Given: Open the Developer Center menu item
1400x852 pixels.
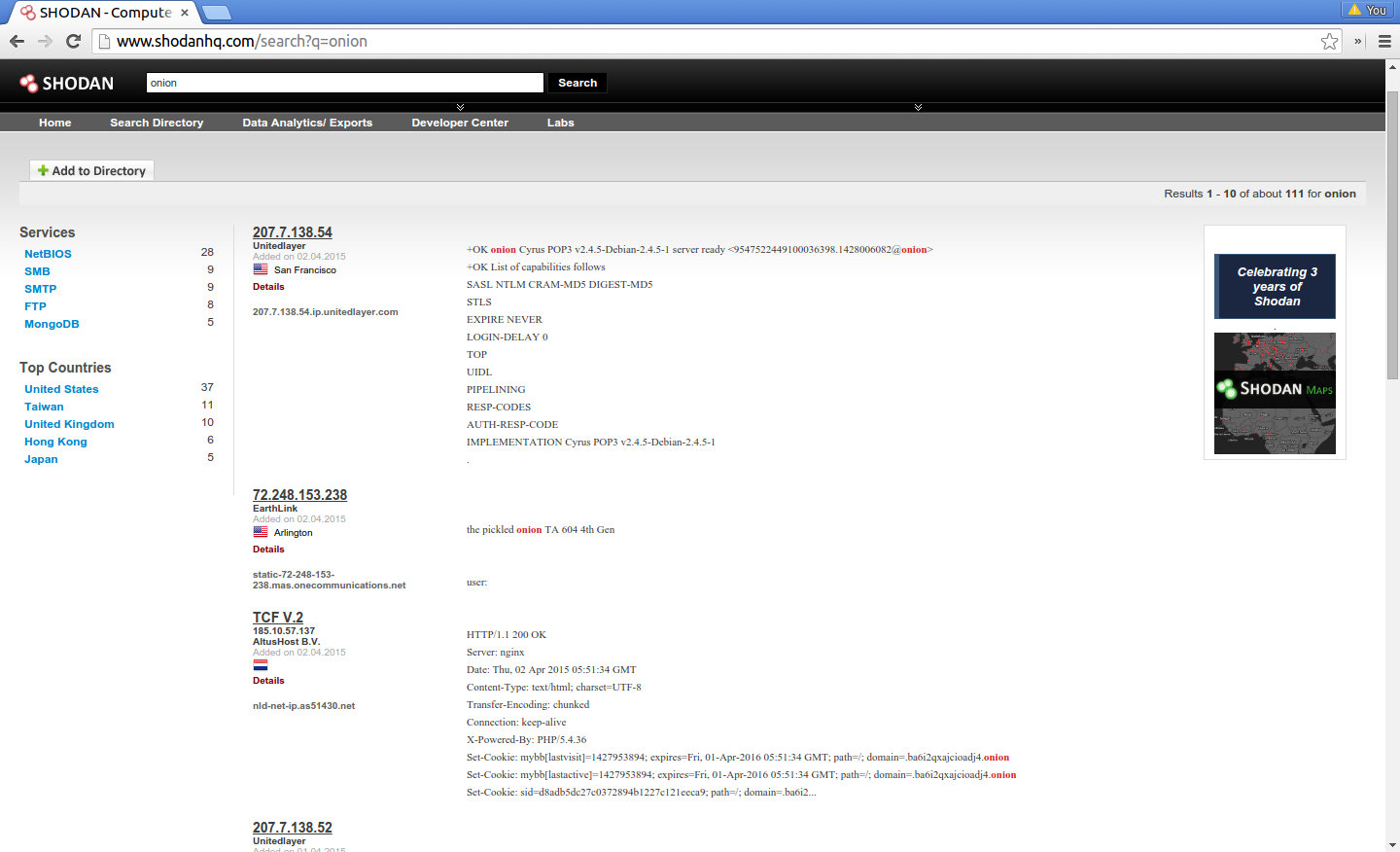Looking at the screenshot, I should [x=460, y=123].
